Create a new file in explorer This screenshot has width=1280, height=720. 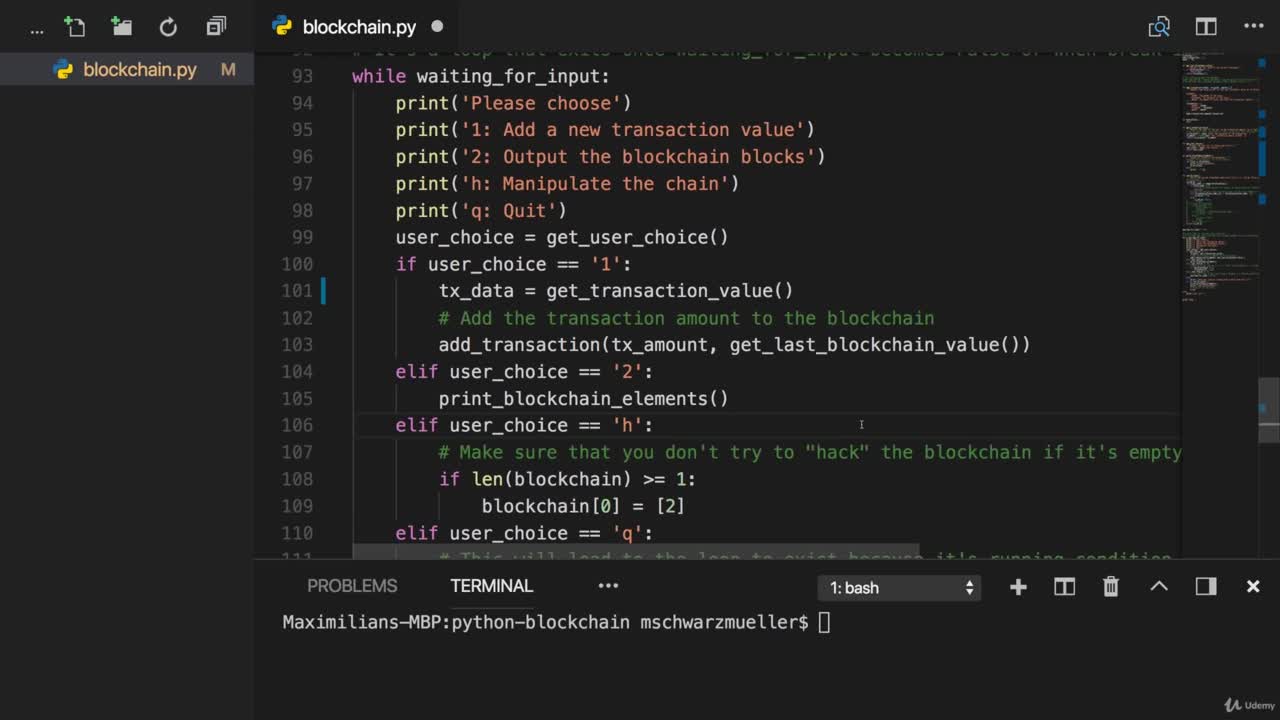(74, 27)
